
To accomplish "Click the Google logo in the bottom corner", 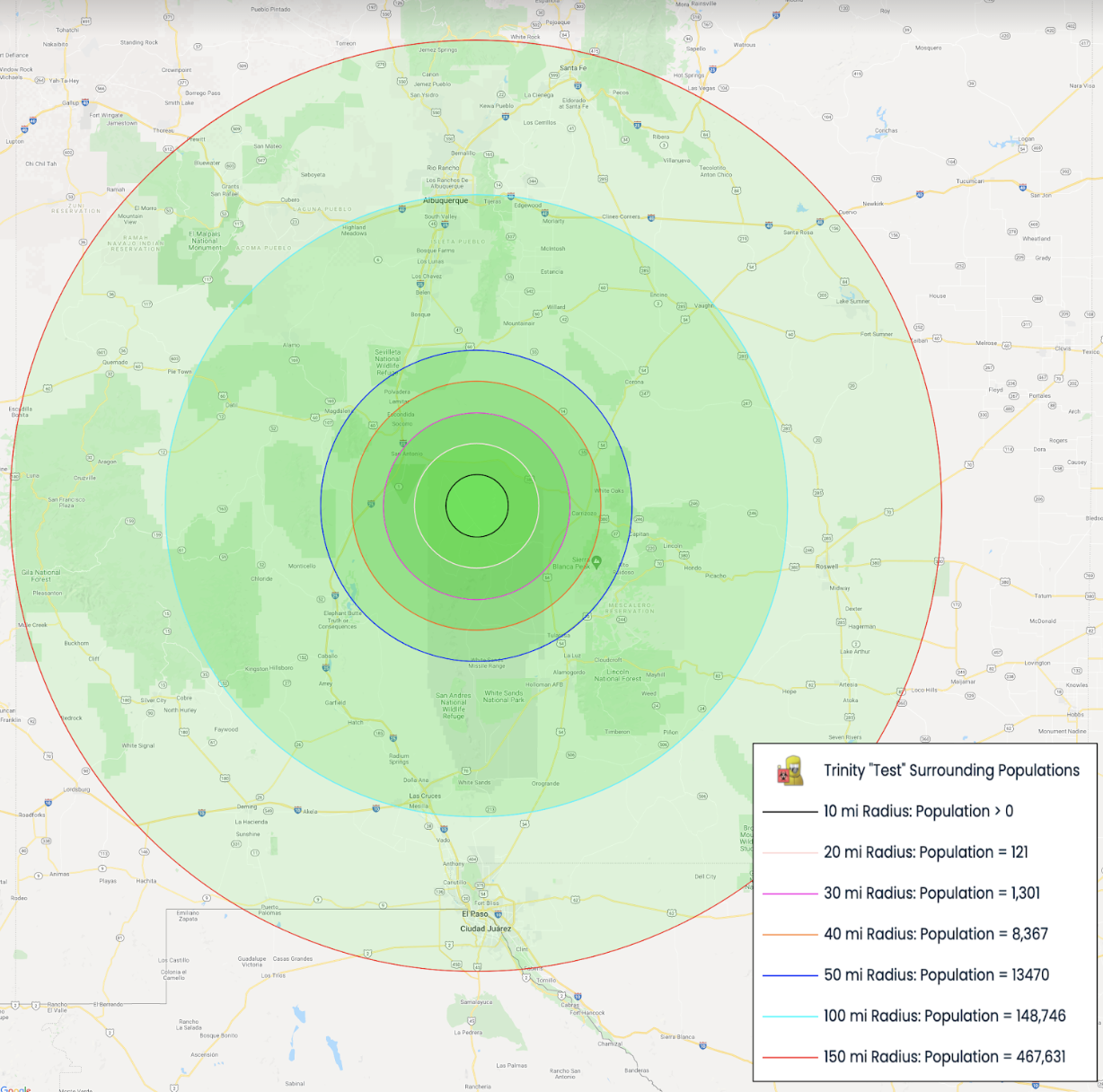I will point(15,1088).
